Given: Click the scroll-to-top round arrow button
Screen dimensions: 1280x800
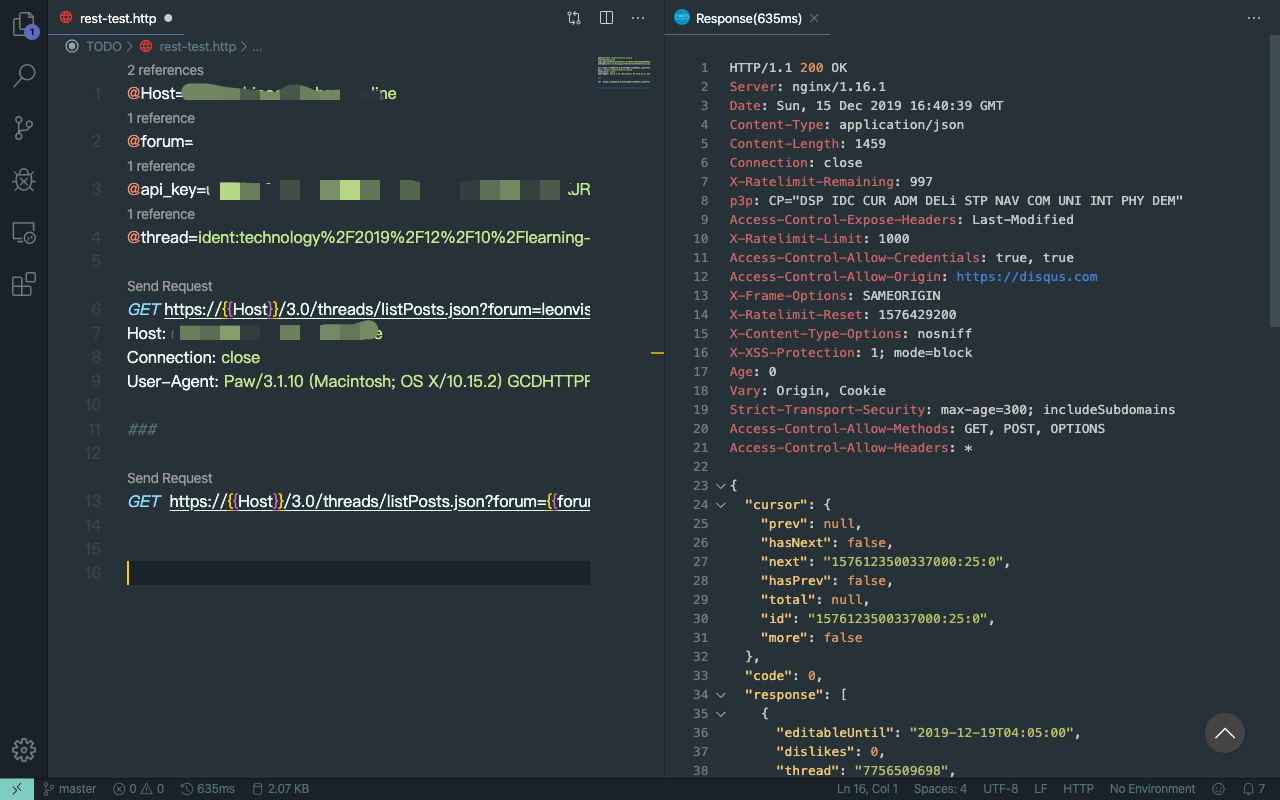Looking at the screenshot, I should click(1225, 733).
